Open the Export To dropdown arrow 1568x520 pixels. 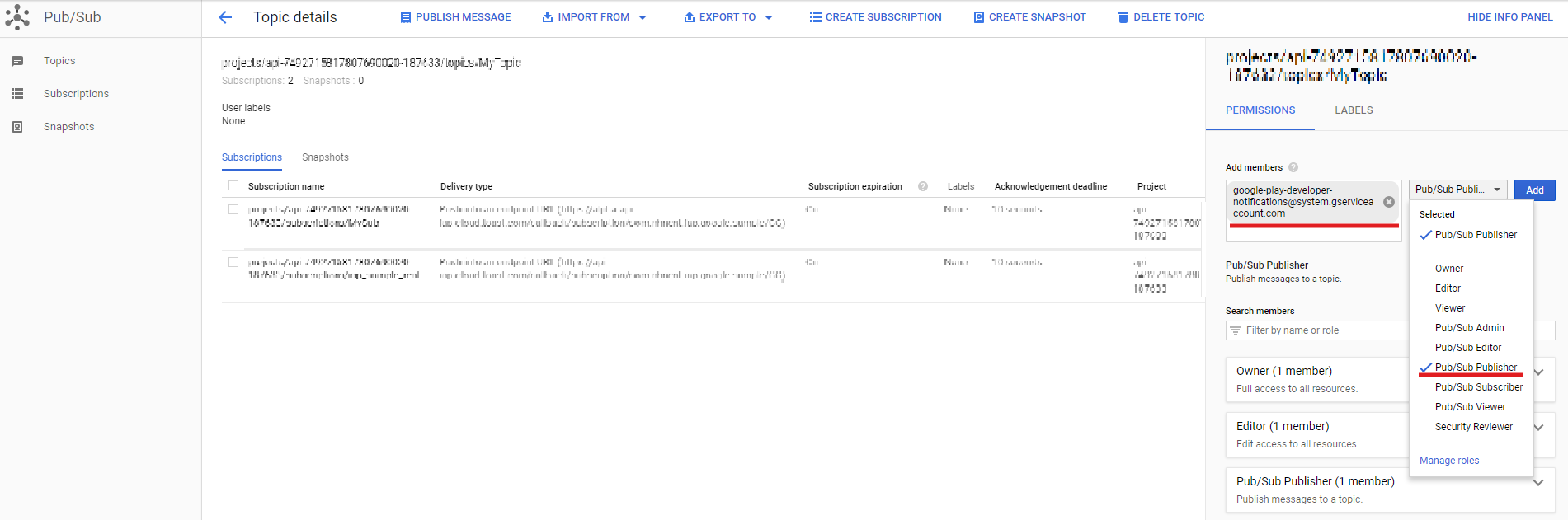769,17
